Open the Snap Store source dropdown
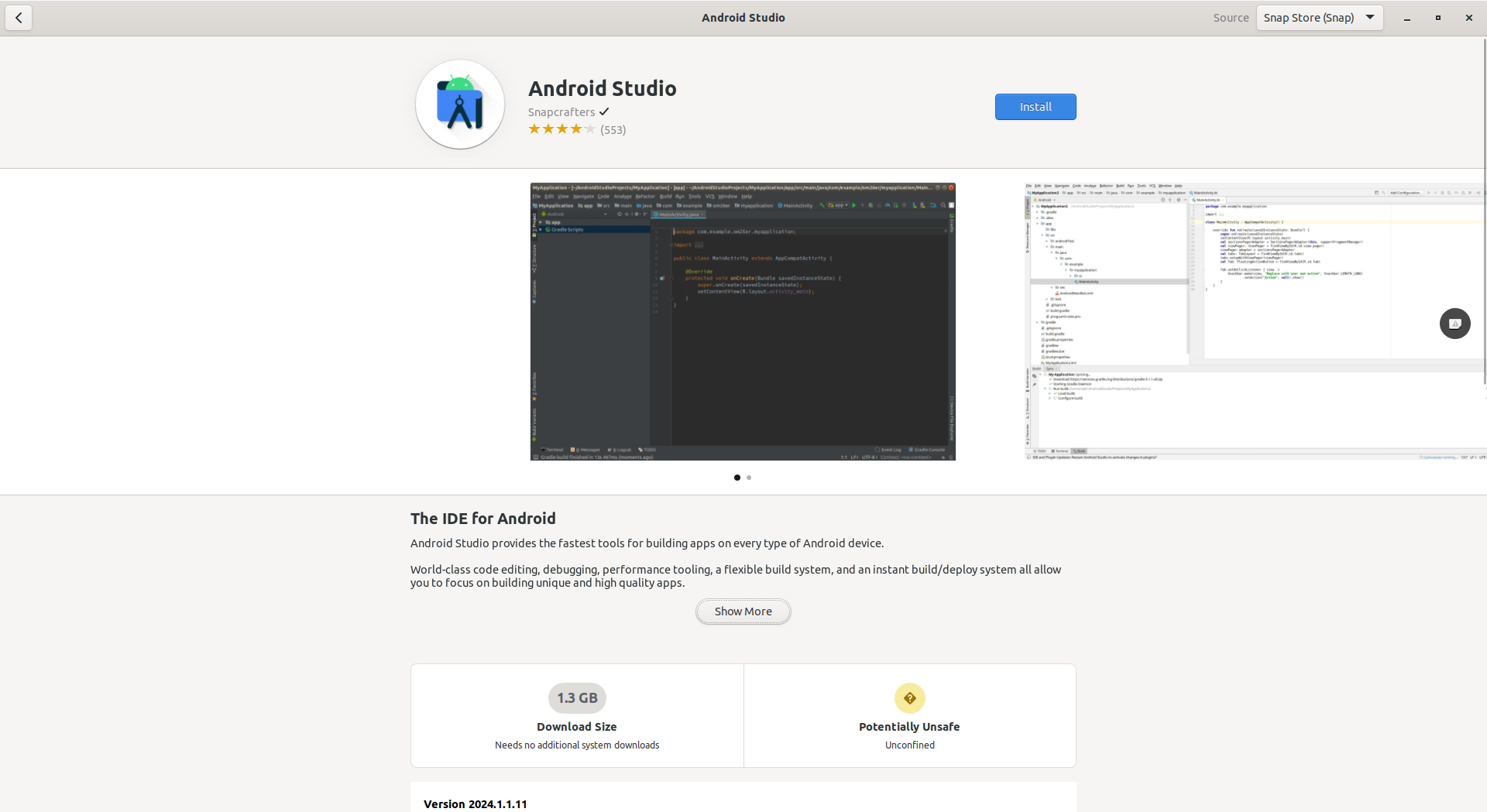This screenshot has width=1487, height=812. [1320, 18]
